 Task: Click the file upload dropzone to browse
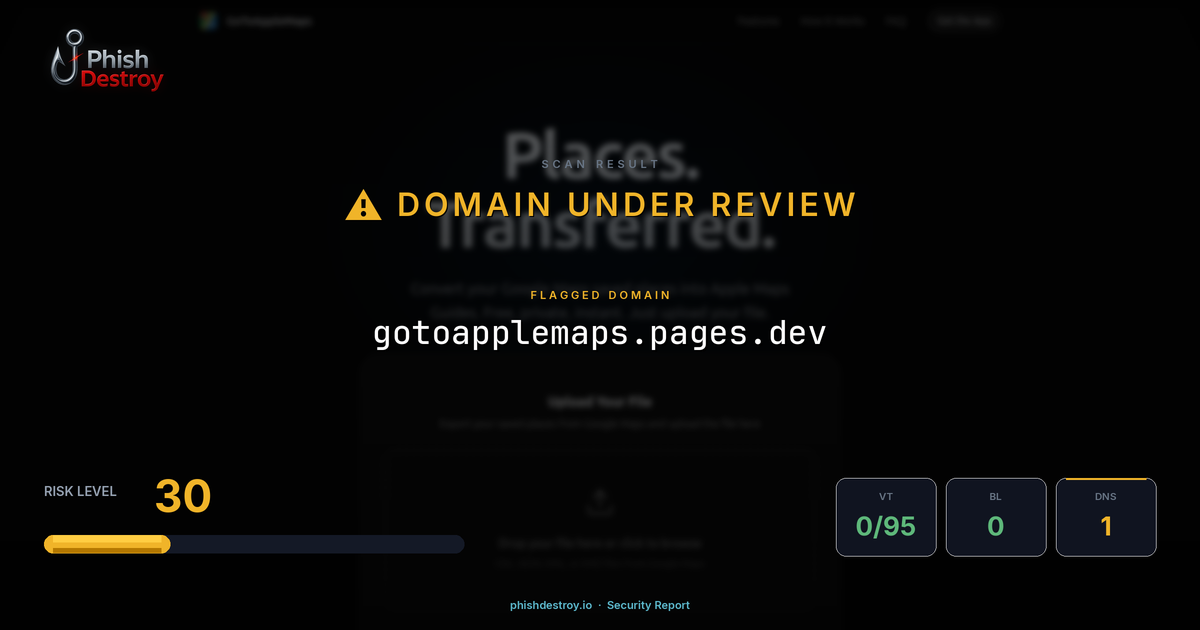[601, 520]
